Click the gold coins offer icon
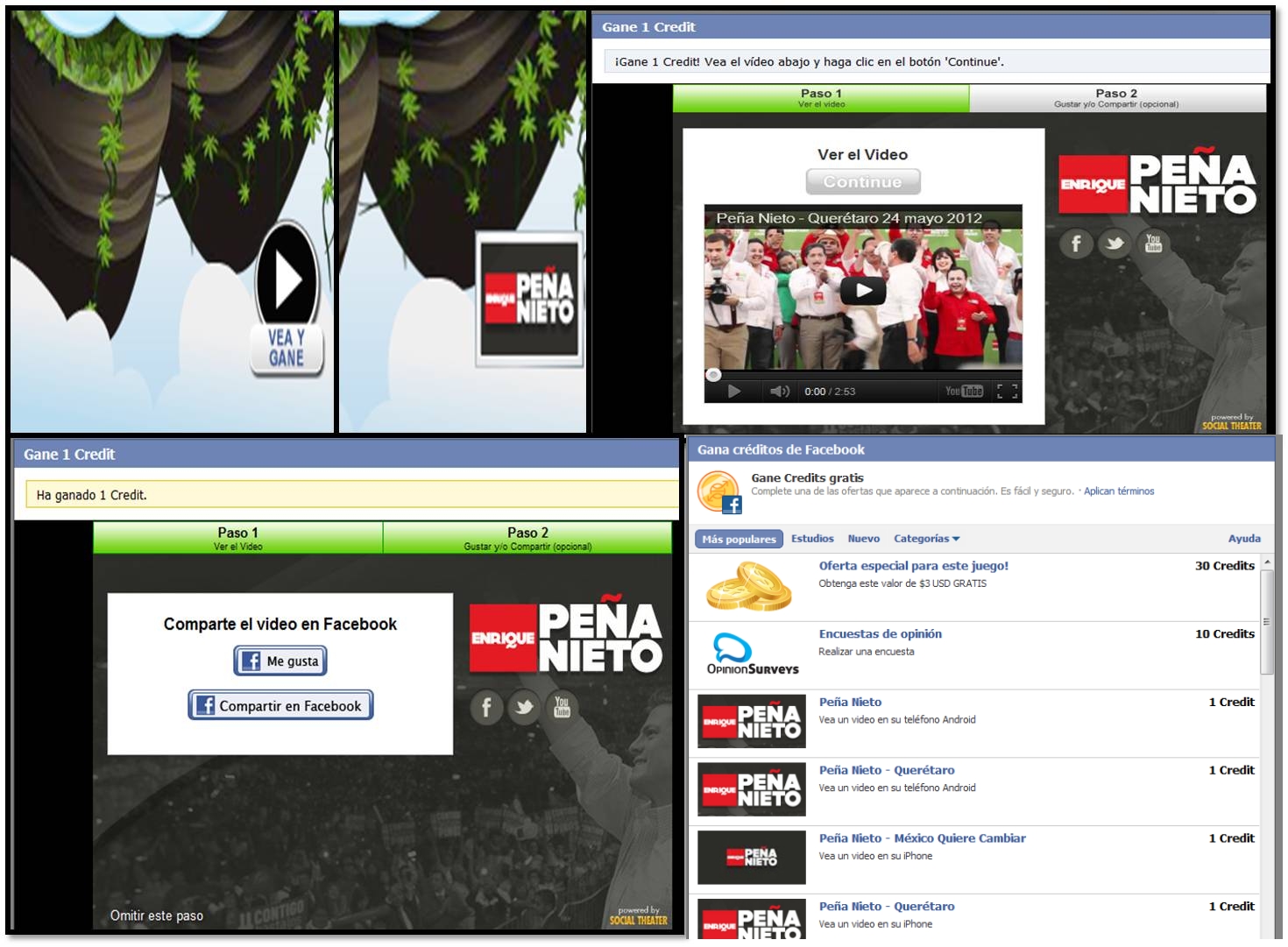 coord(750,586)
